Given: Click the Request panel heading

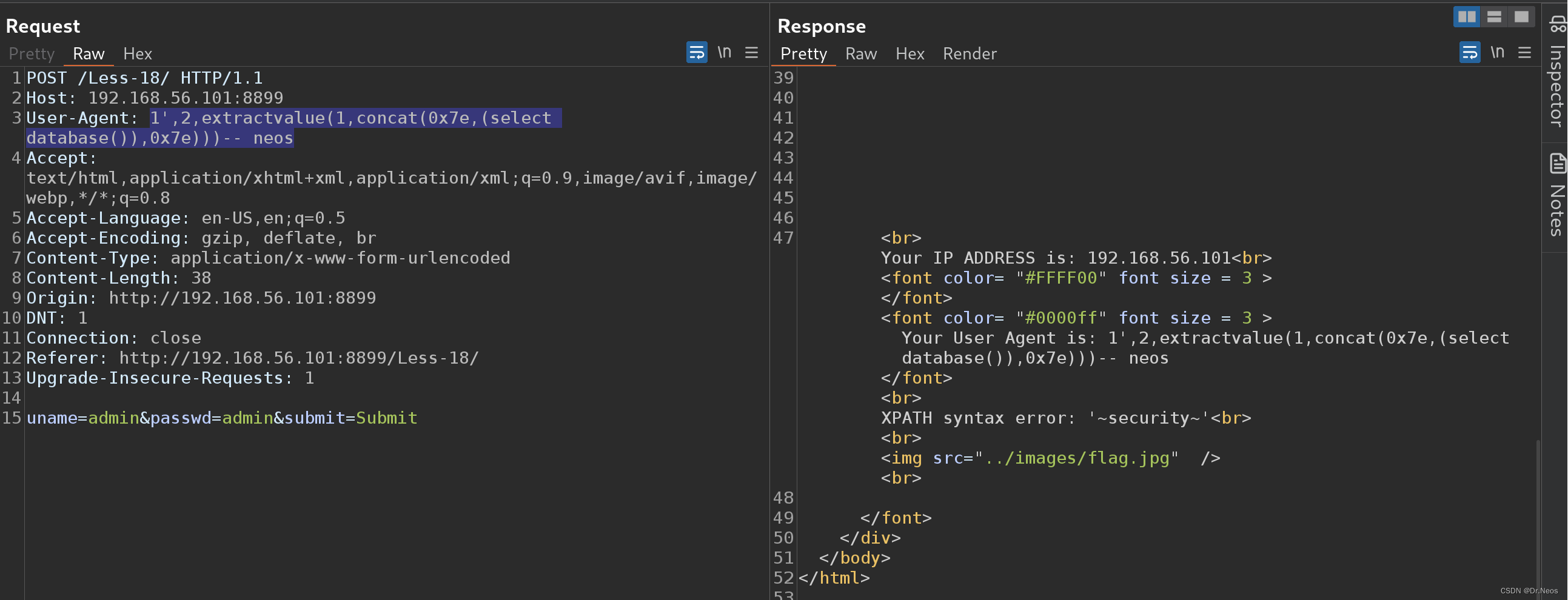Looking at the screenshot, I should pos(42,26).
